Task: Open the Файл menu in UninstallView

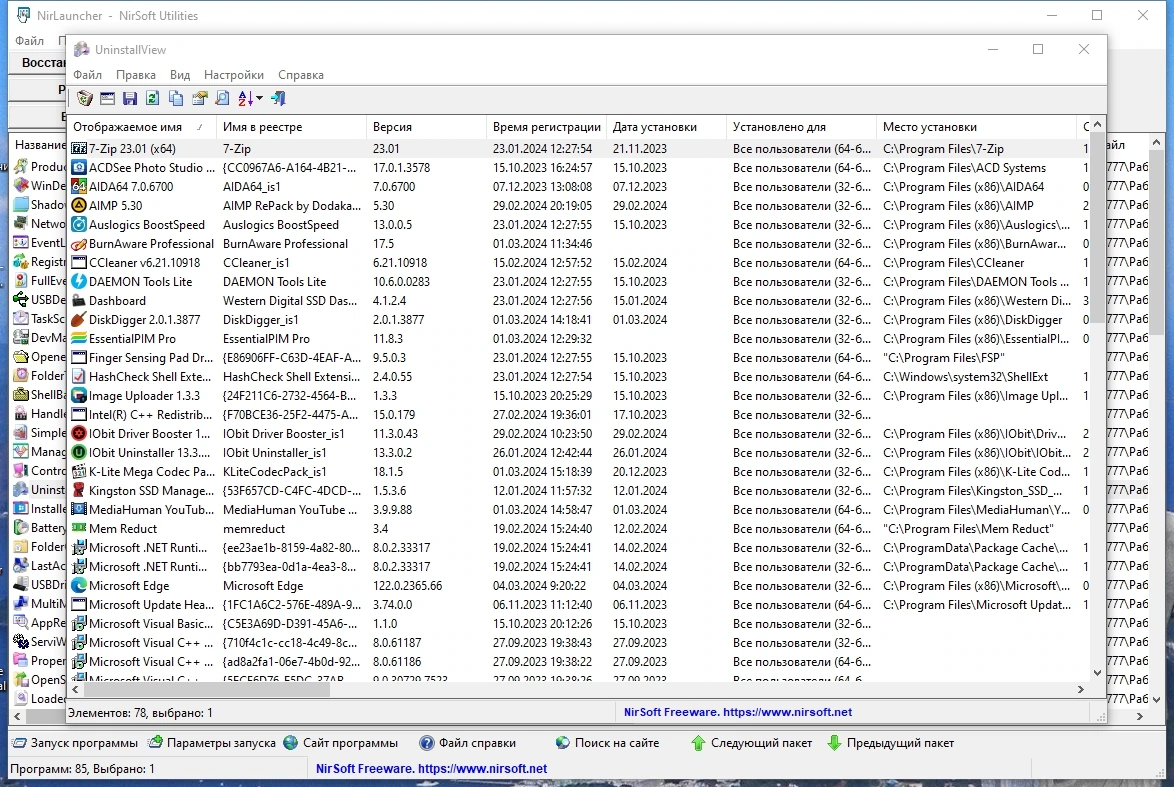Action: (88, 75)
